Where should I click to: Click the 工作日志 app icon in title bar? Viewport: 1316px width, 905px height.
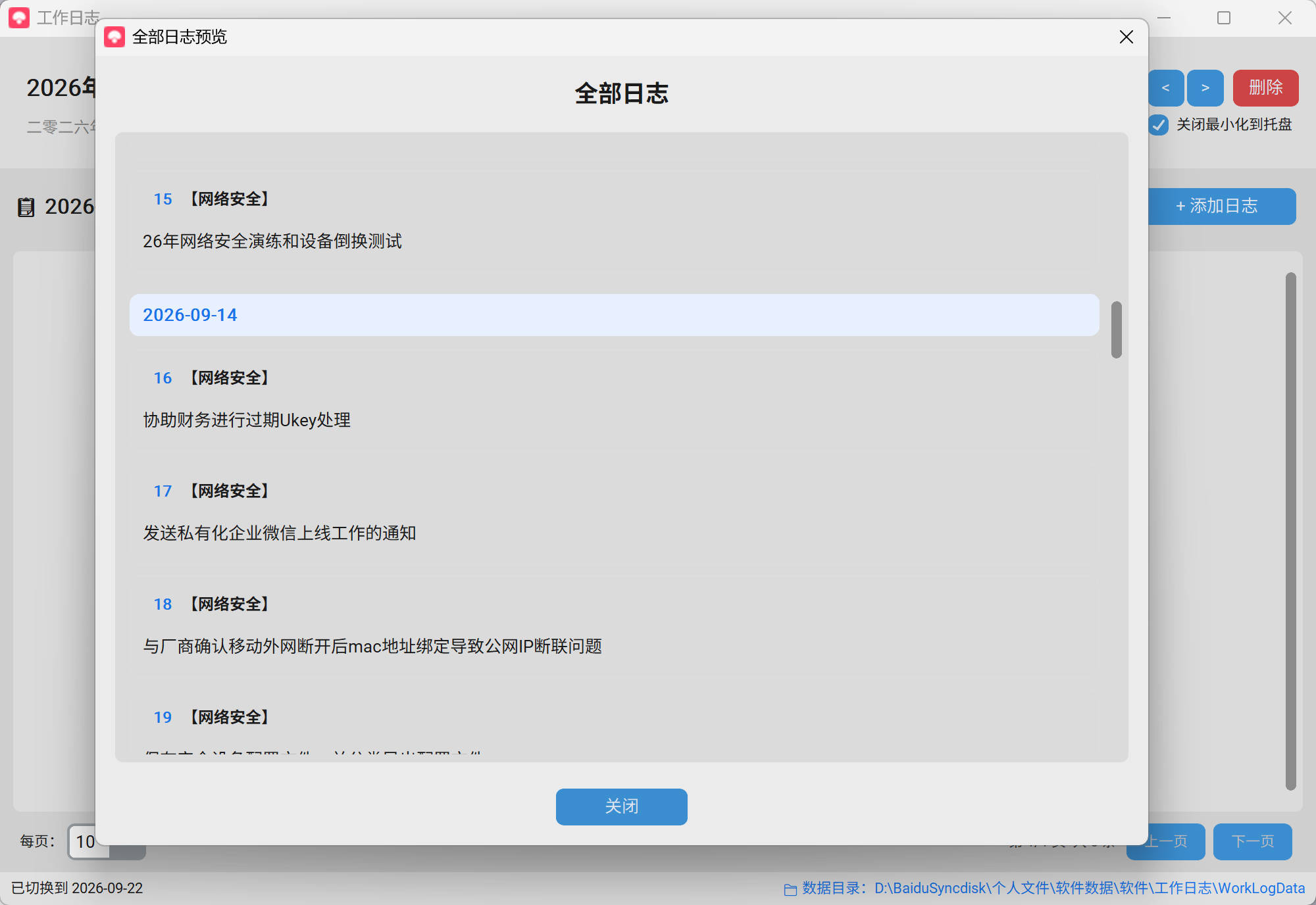point(19,18)
